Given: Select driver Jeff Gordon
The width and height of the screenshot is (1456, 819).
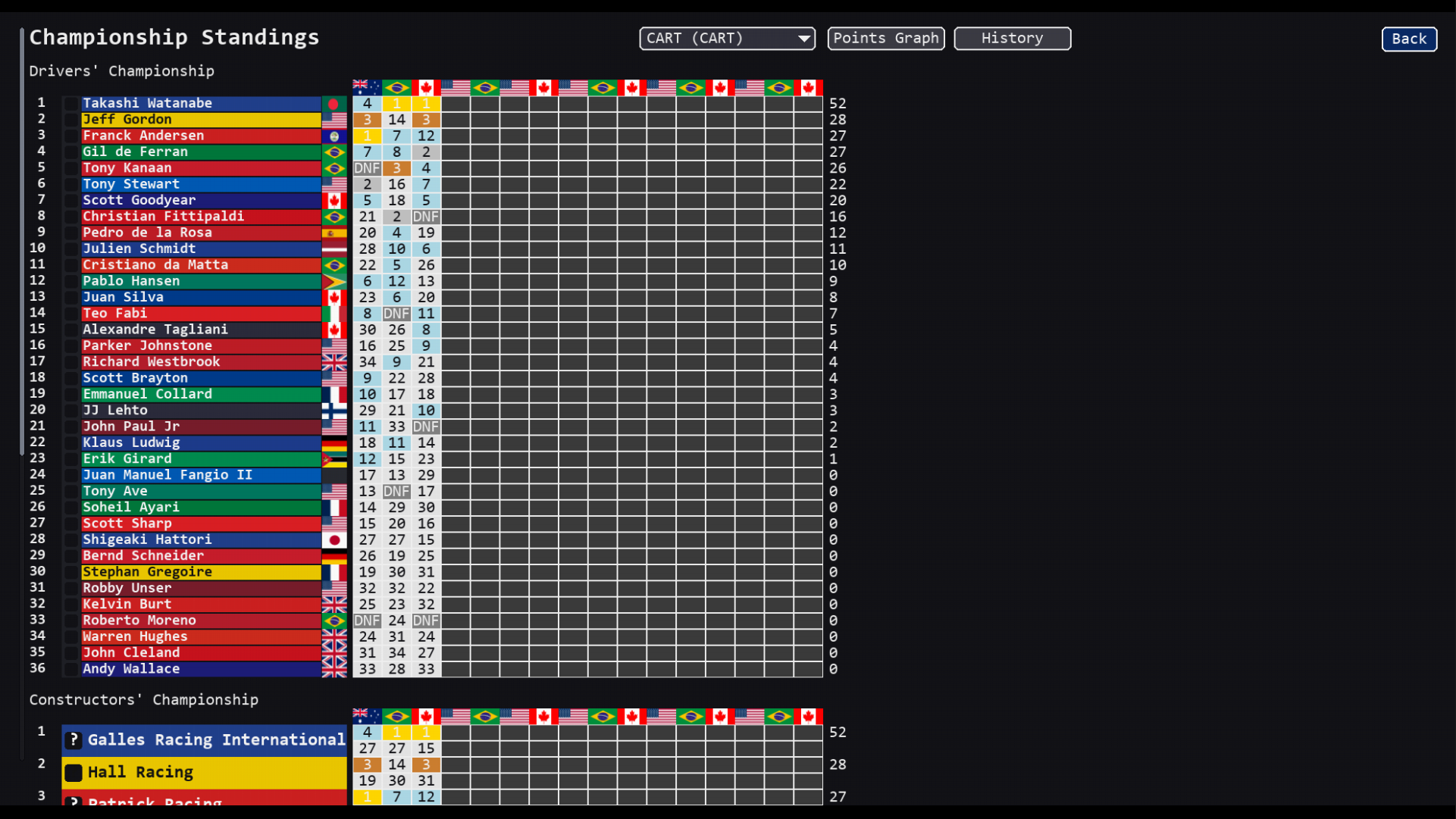Looking at the screenshot, I should (x=202, y=120).
